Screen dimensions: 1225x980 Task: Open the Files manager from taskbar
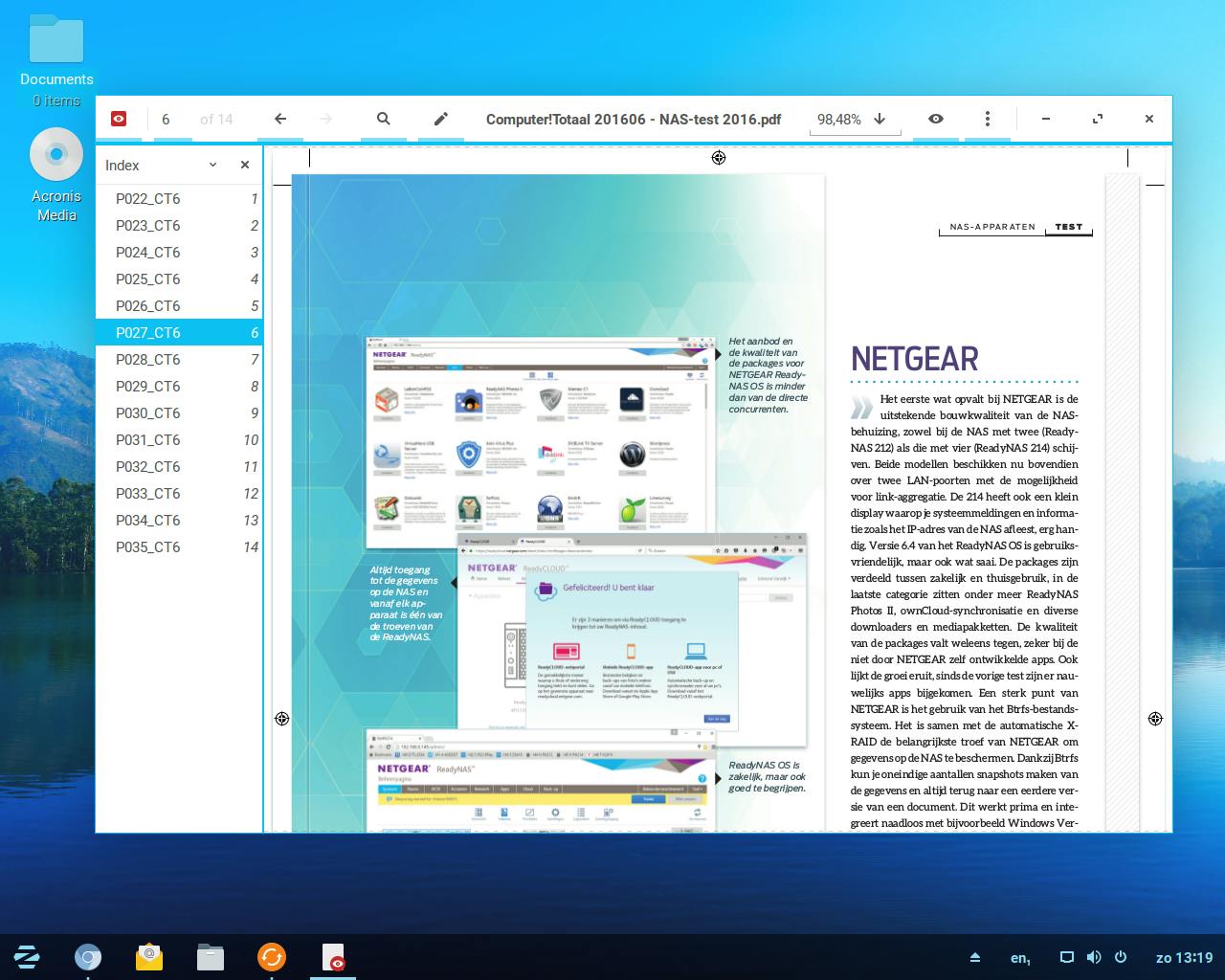click(211, 957)
